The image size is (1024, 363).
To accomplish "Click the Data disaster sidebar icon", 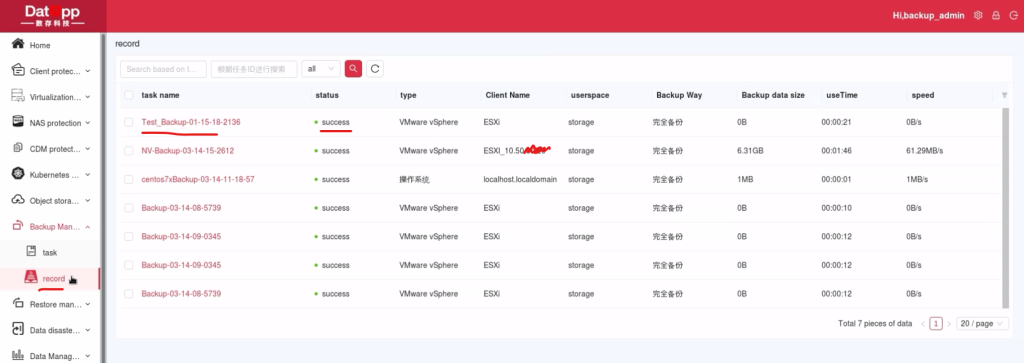I will coord(18,330).
